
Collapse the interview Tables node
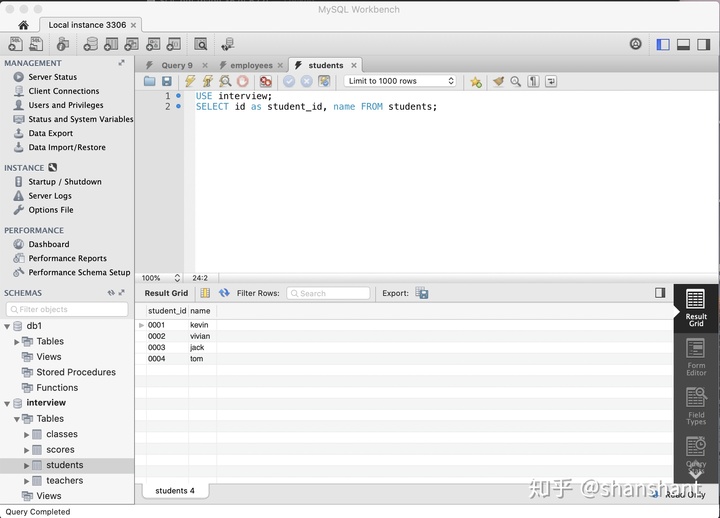[17, 419]
